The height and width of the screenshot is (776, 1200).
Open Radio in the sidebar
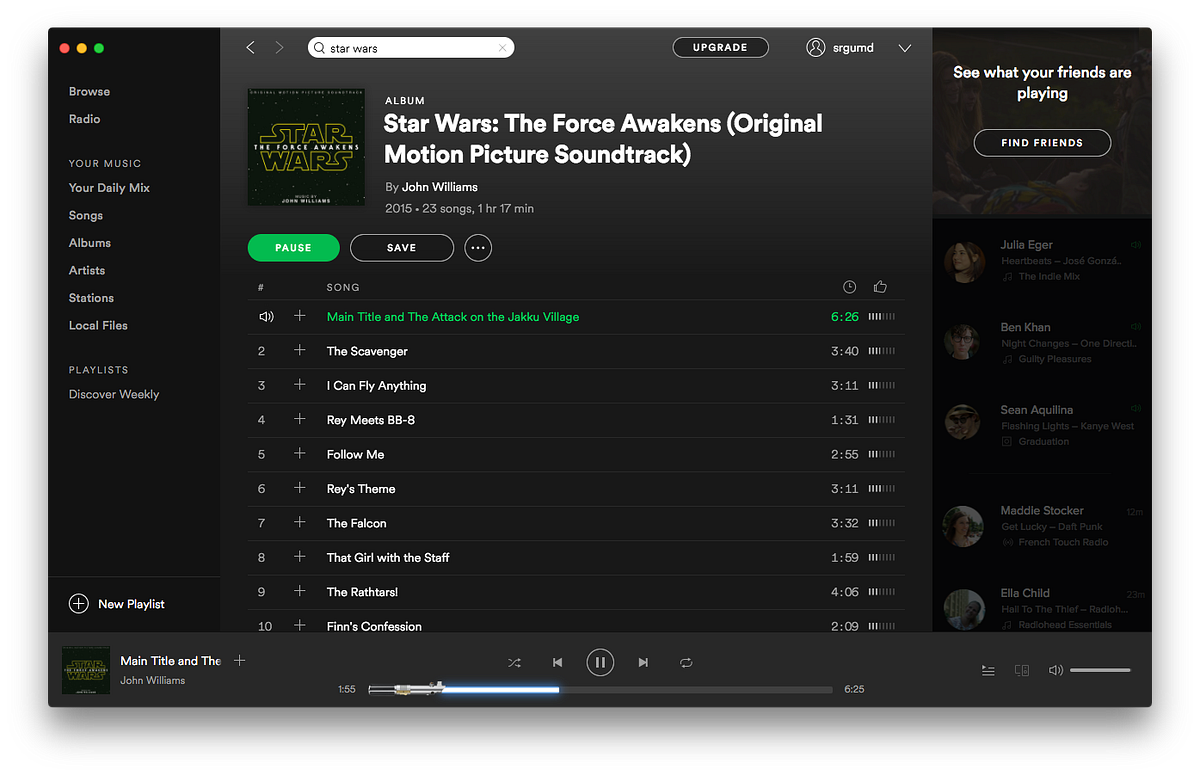(x=84, y=118)
